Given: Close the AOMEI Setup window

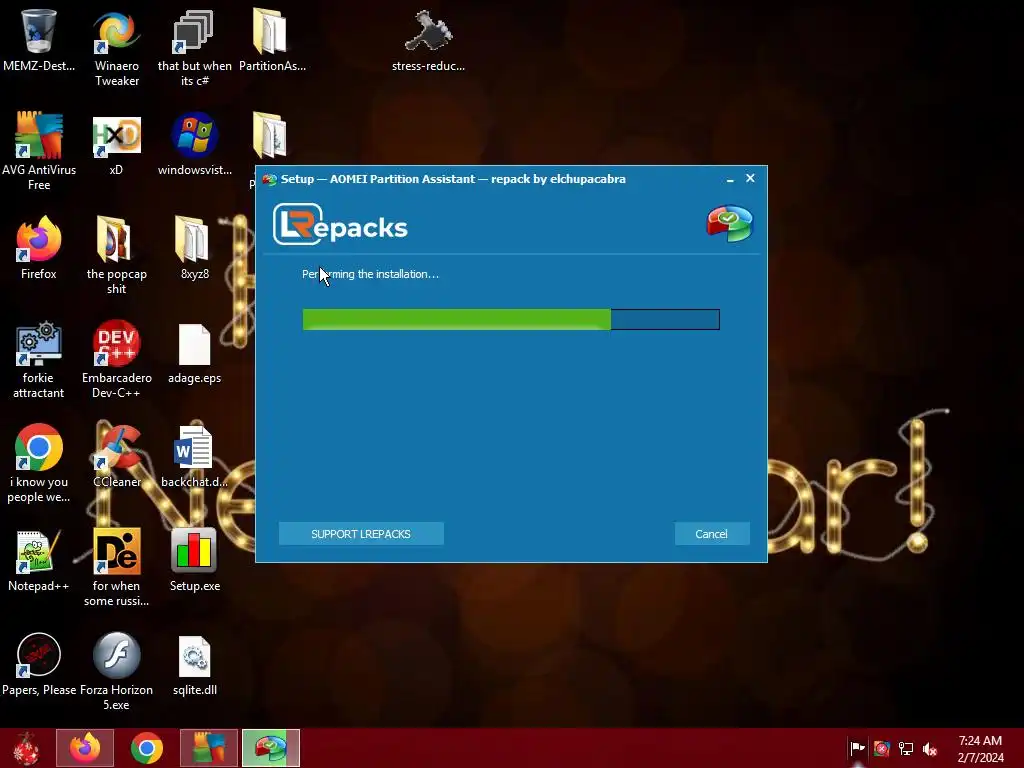Looking at the screenshot, I should pyautogui.click(x=750, y=178).
